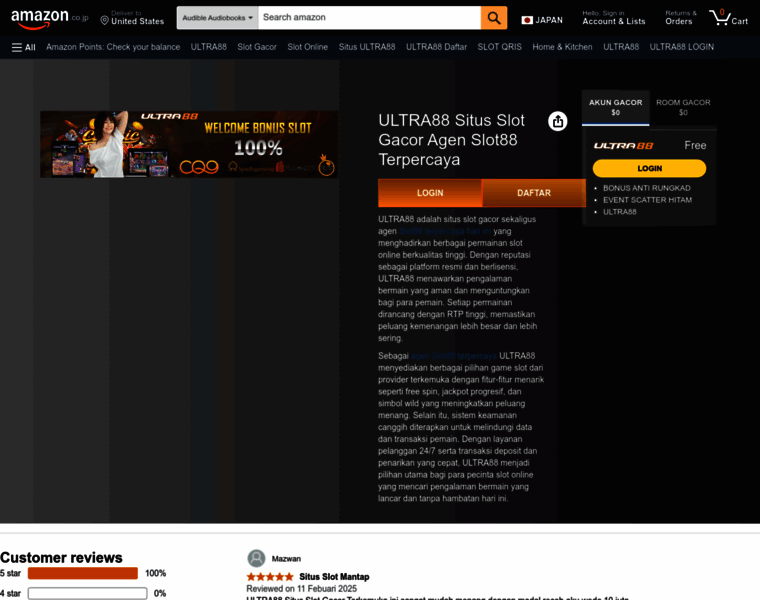The image size is (760, 600).
Task: Click Deliver to United States
Action: click(x=132, y=18)
